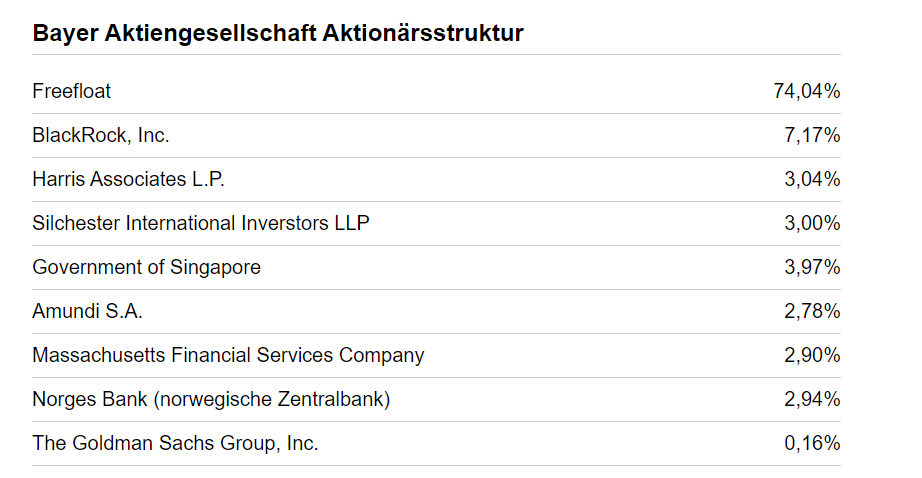Click the 2,90% Massachusetts Financial value
The image size is (922, 478).
[812, 355]
